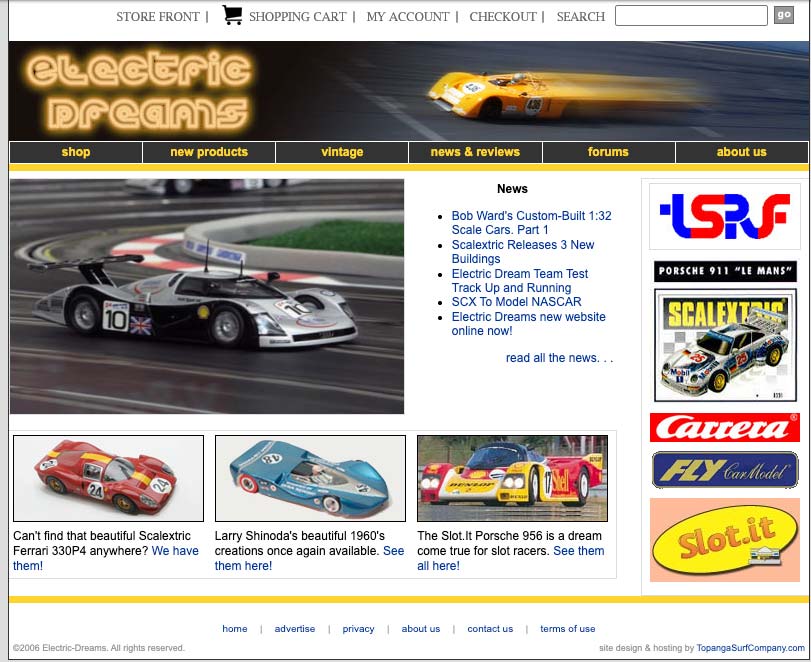Open the LSRF logo banner
This screenshot has height=662, width=811.
click(x=725, y=216)
